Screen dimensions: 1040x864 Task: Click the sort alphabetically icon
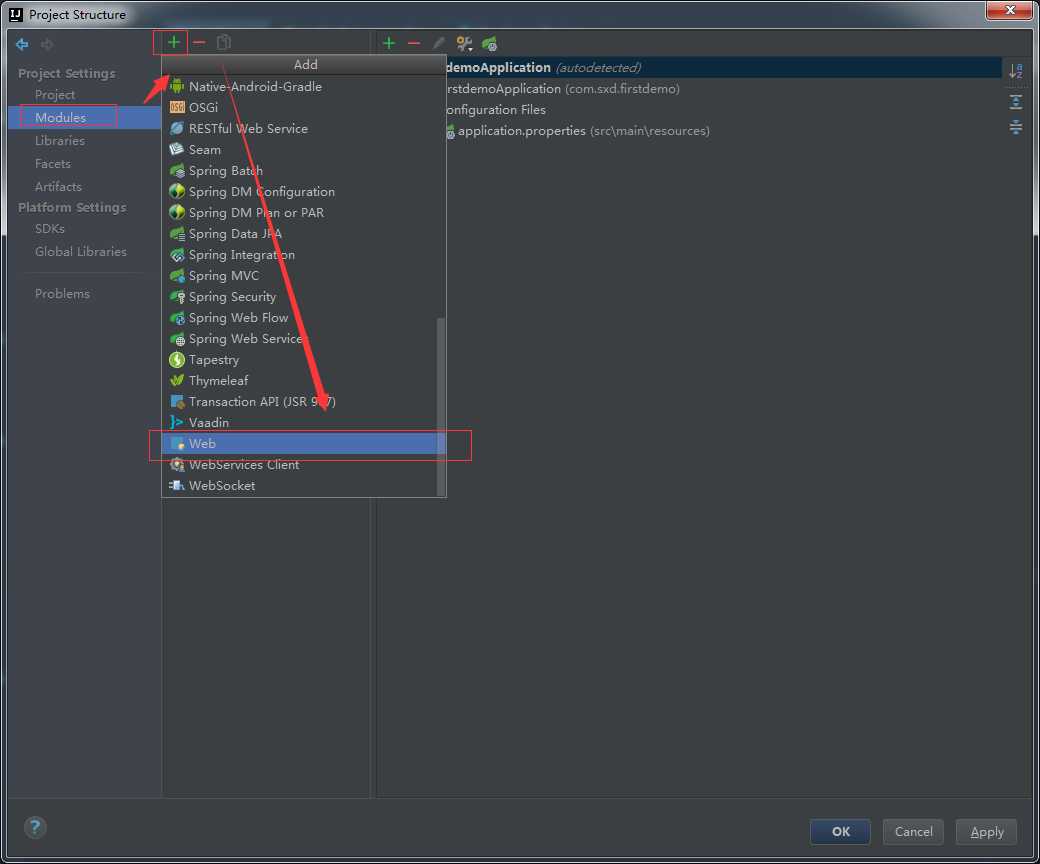pyautogui.click(x=1015, y=71)
